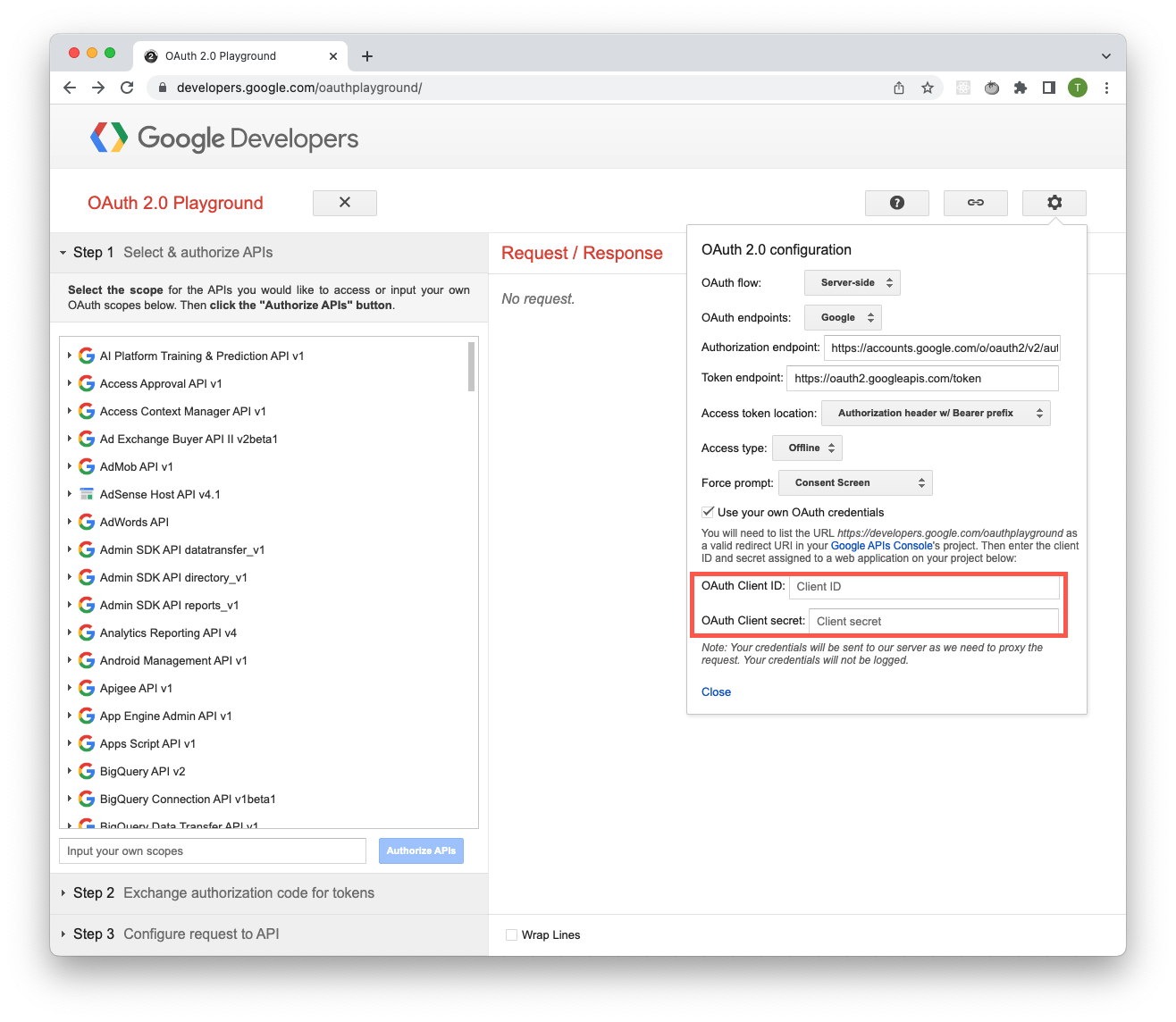The image size is (1176, 1022).
Task: Open a new browser tab
Action: tap(367, 56)
